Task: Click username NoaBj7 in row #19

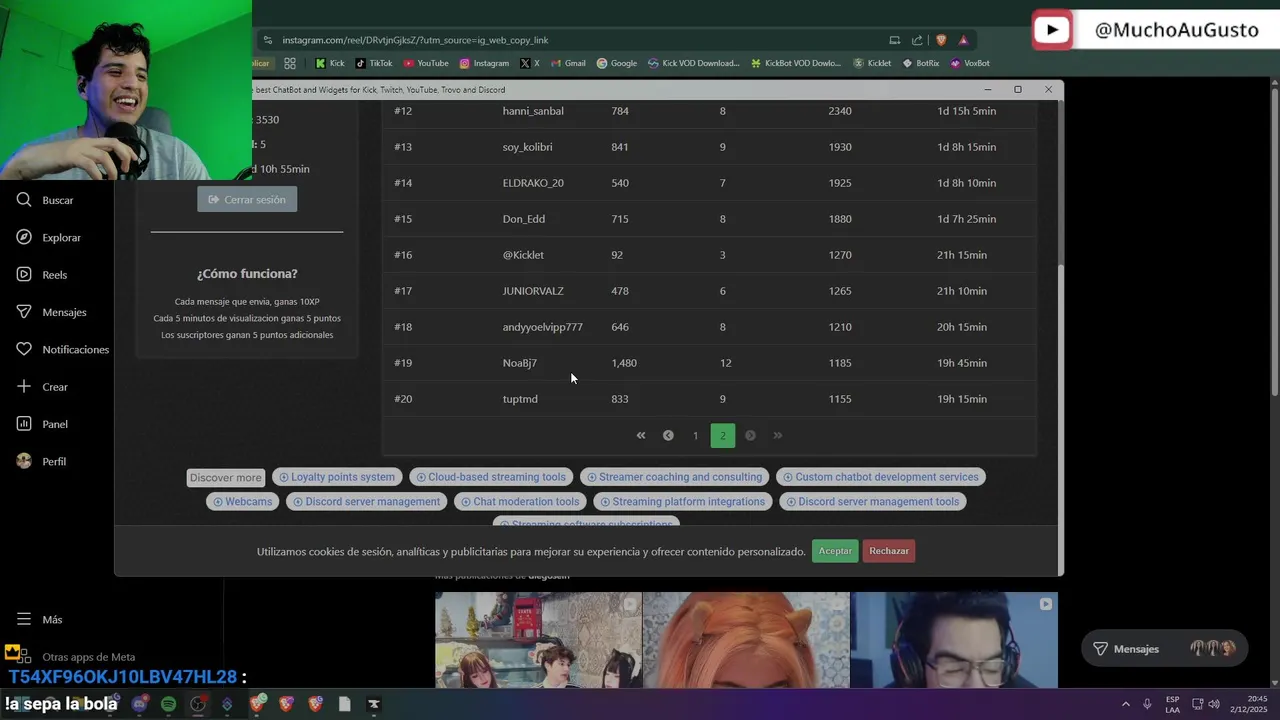Action: pos(520,363)
